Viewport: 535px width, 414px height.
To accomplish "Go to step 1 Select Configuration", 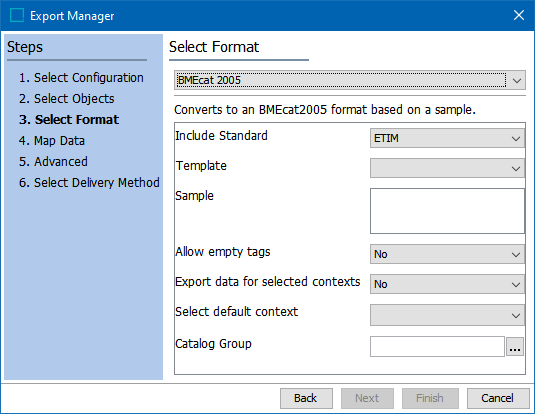I will 81,78.
